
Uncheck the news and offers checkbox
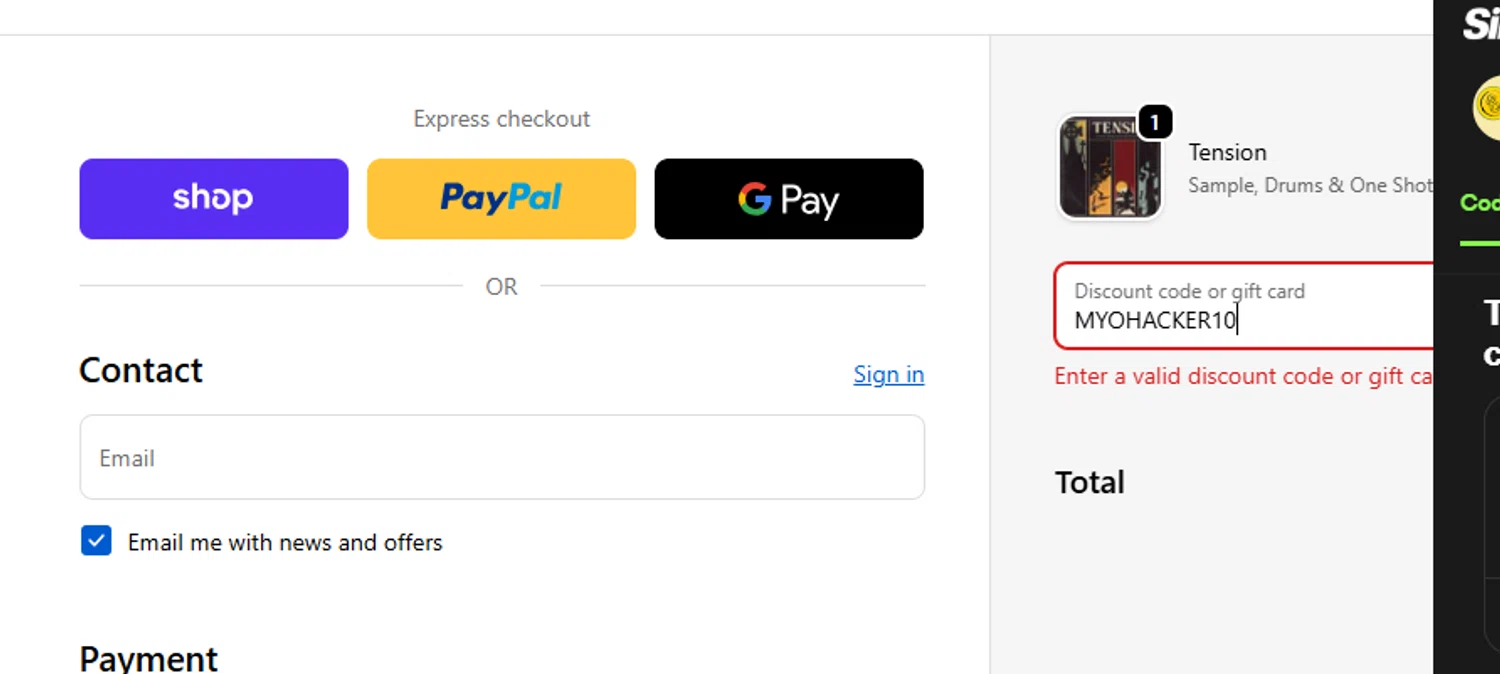coord(96,542)
